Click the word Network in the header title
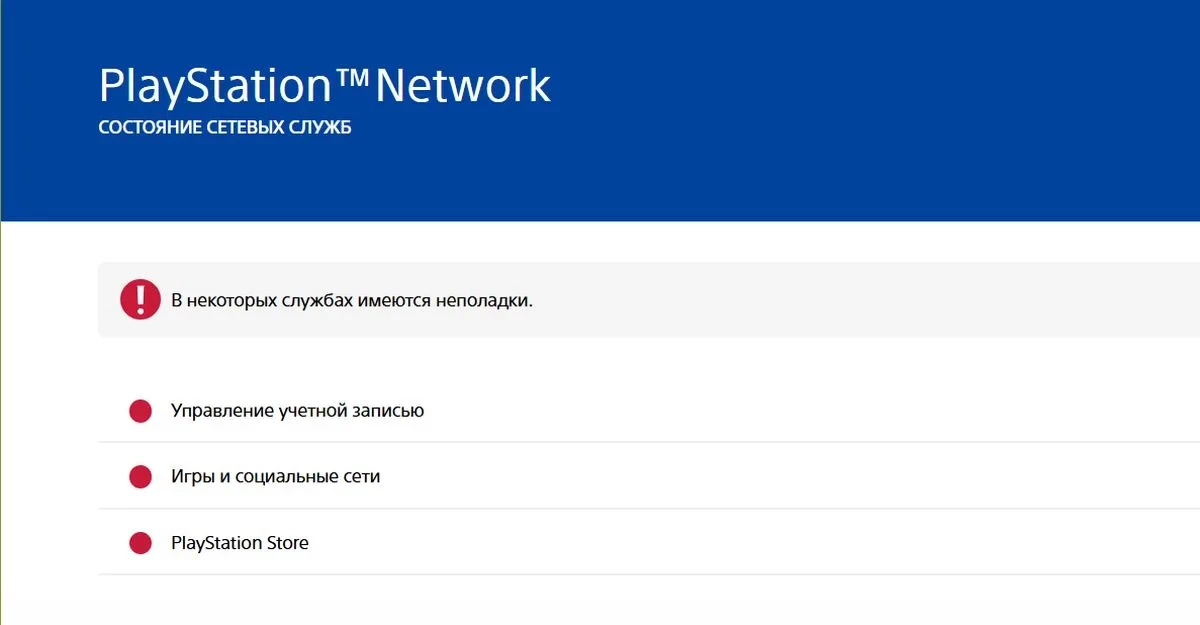The image size is (1200, 625). (x=462, y=87)
